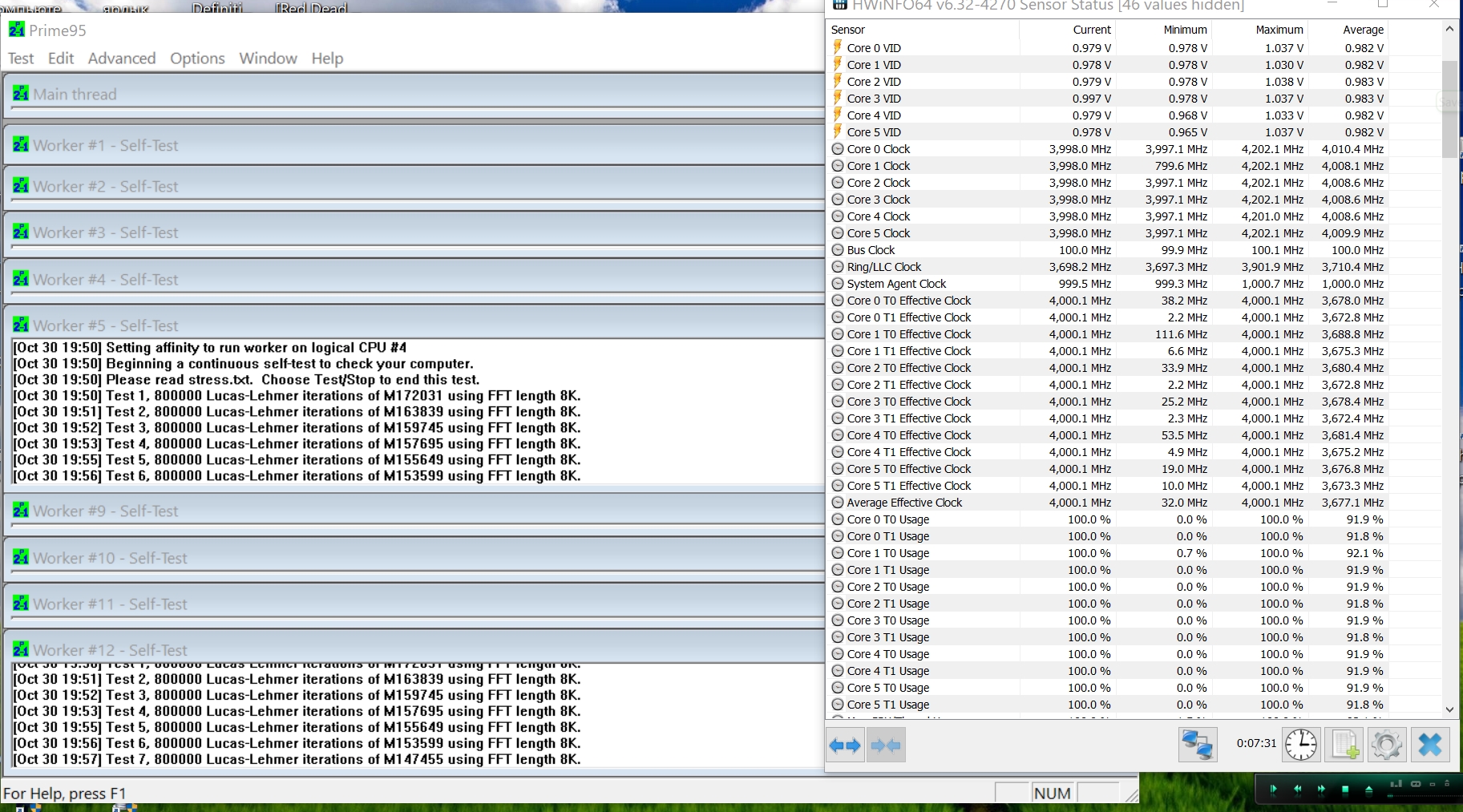Open the Edit menu in Prime95

click(61, 59)
